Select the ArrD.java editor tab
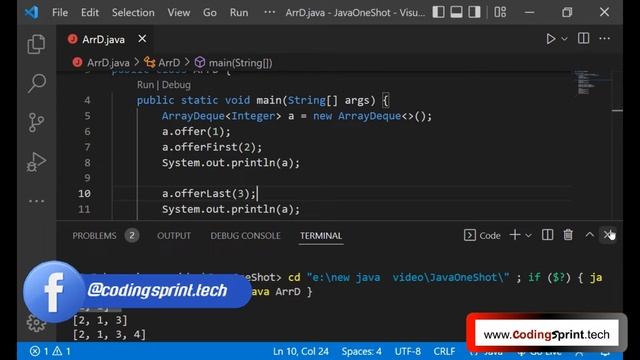The width and height of the screenshot is (640, 360). point(104,39)
